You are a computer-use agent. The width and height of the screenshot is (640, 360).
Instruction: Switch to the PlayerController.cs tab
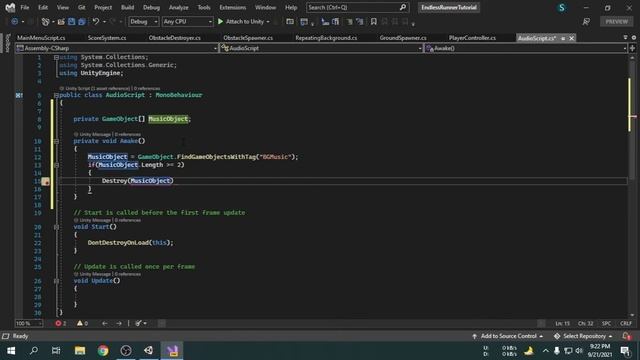click(x=472, y=38)
